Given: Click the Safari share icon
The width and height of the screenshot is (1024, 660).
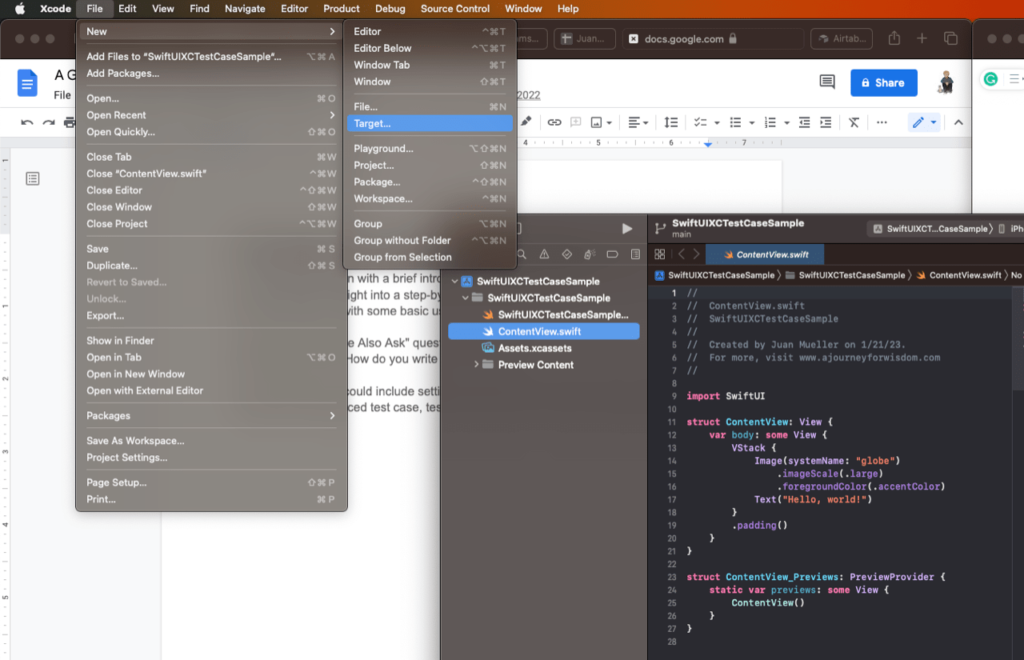Looking at the screenshot, I should pyautogui.click(x=894, y=39).
